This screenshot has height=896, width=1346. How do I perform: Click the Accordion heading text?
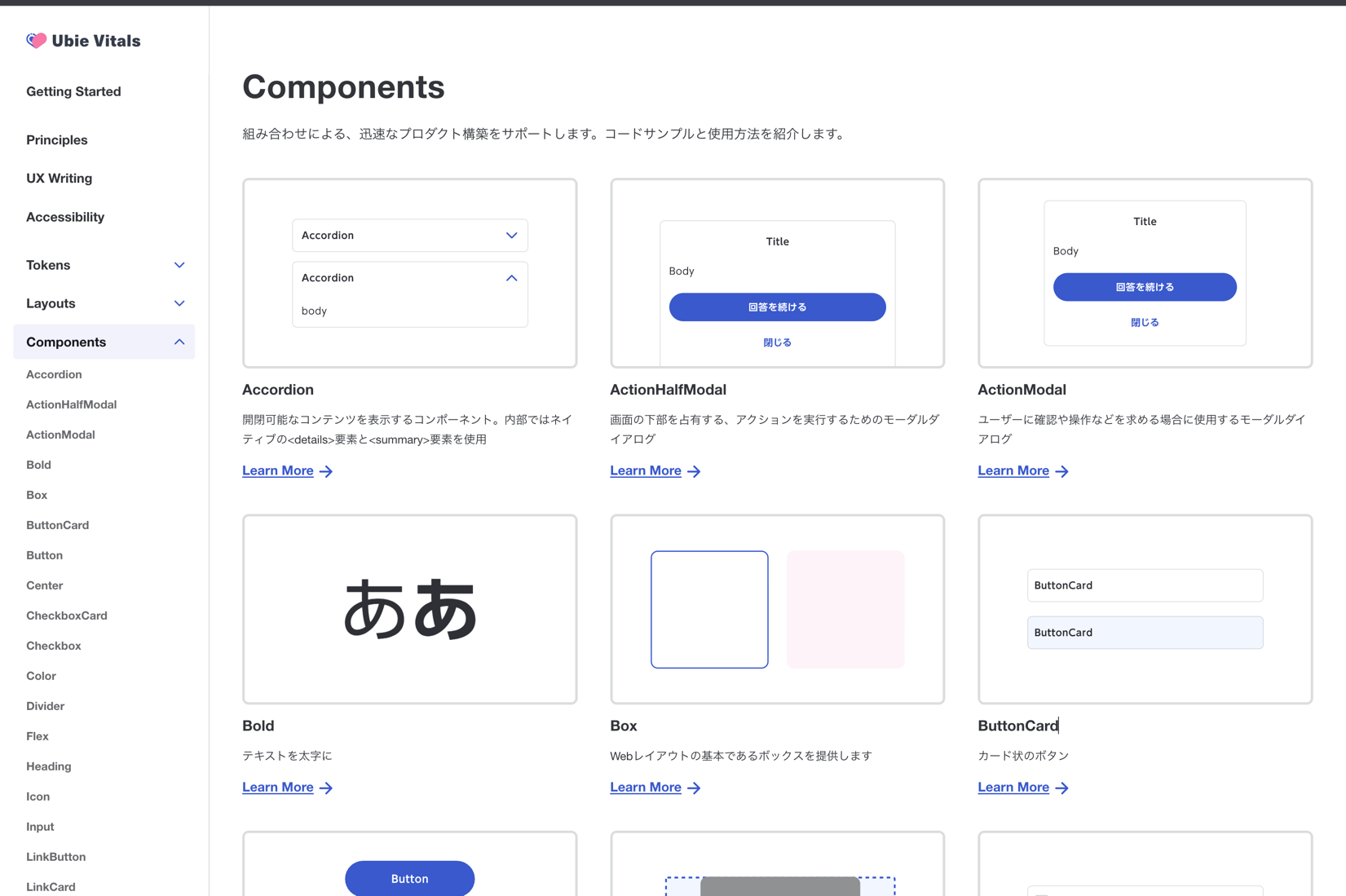click(x=278, y=390)
